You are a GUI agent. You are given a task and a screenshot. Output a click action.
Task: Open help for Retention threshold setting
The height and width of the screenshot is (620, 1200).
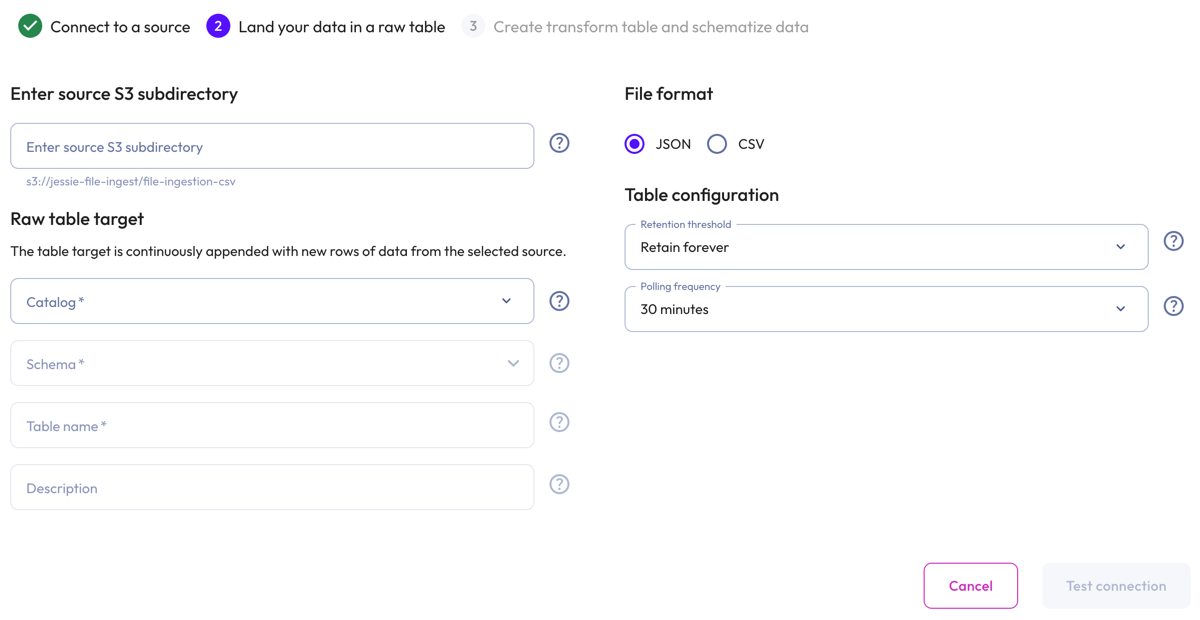point(1173,240)
